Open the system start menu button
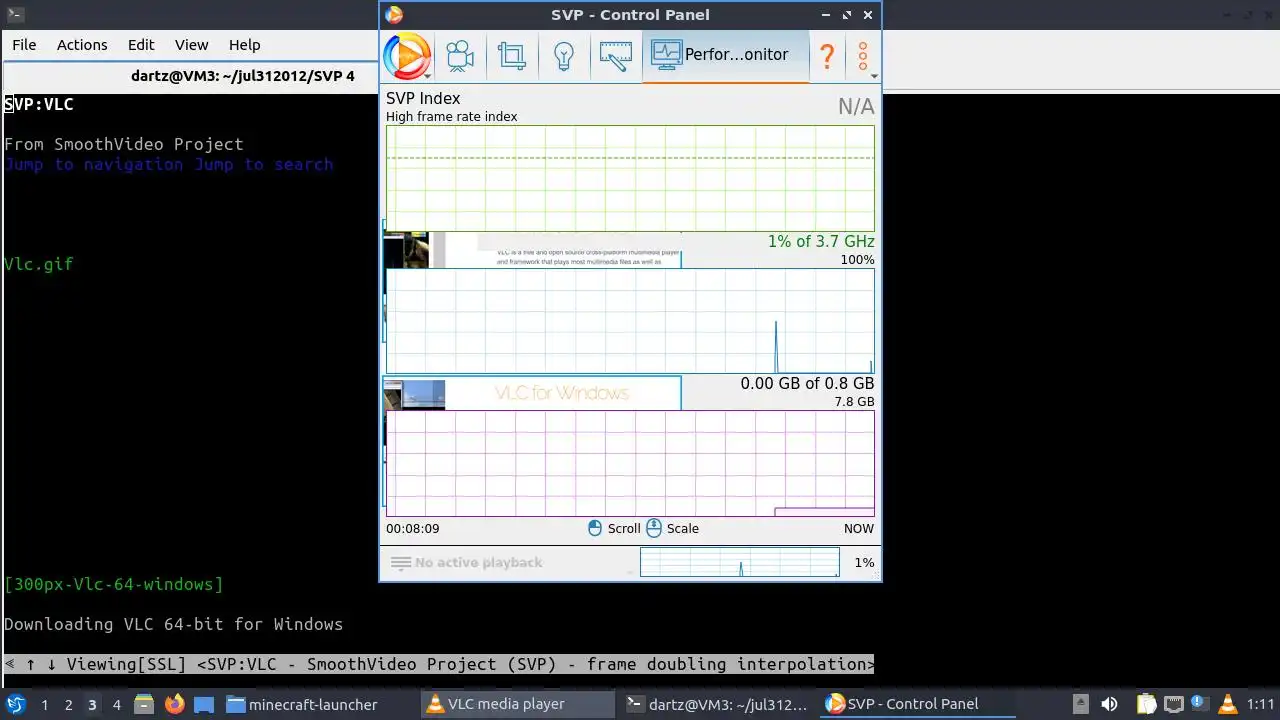The image size is (1280, 720). click(x=16, y=704)
